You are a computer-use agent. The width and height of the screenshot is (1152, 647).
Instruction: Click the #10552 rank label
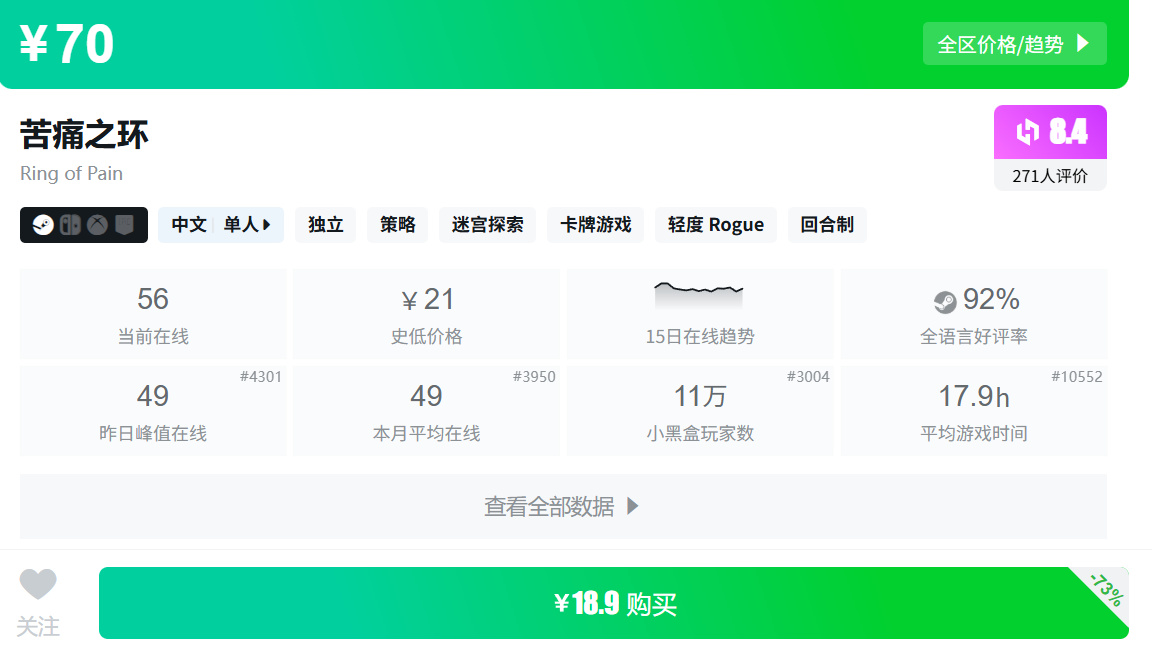(1077, 377)
